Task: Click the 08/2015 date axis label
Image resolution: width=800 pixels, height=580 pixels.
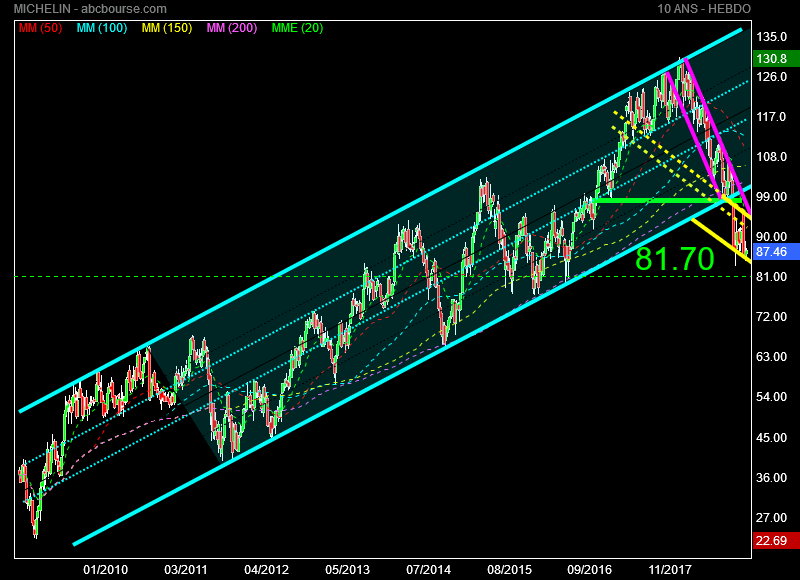Action: 509,569
